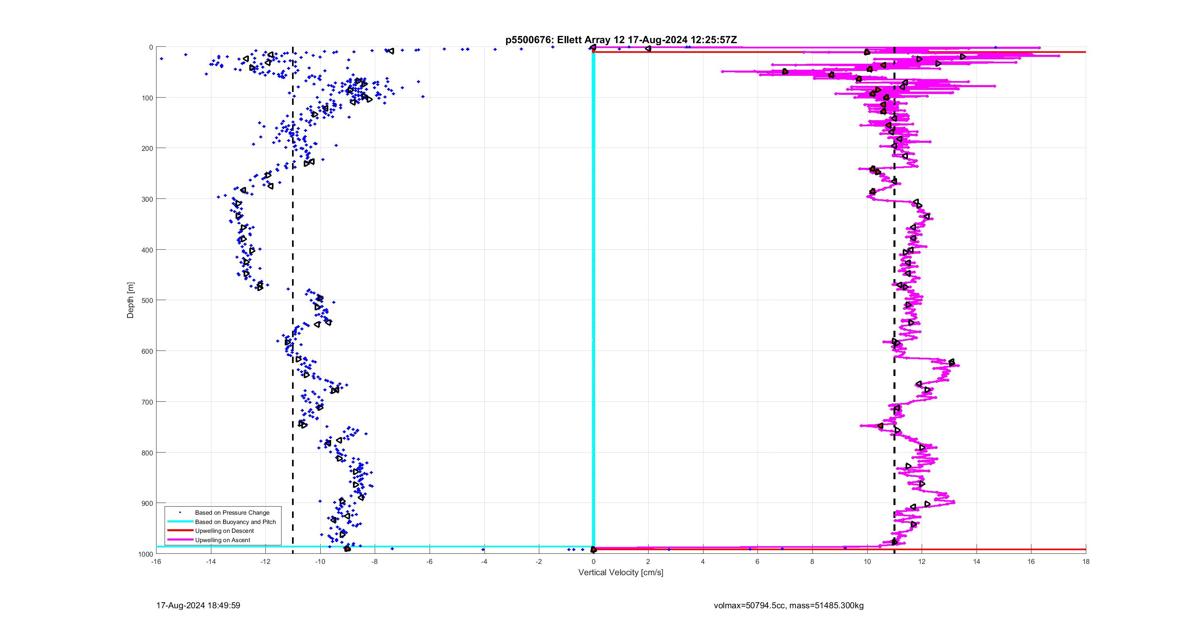Click the '300' depth tick label
This screenshot has height=622, width=1200.
(x=146, y=199)
